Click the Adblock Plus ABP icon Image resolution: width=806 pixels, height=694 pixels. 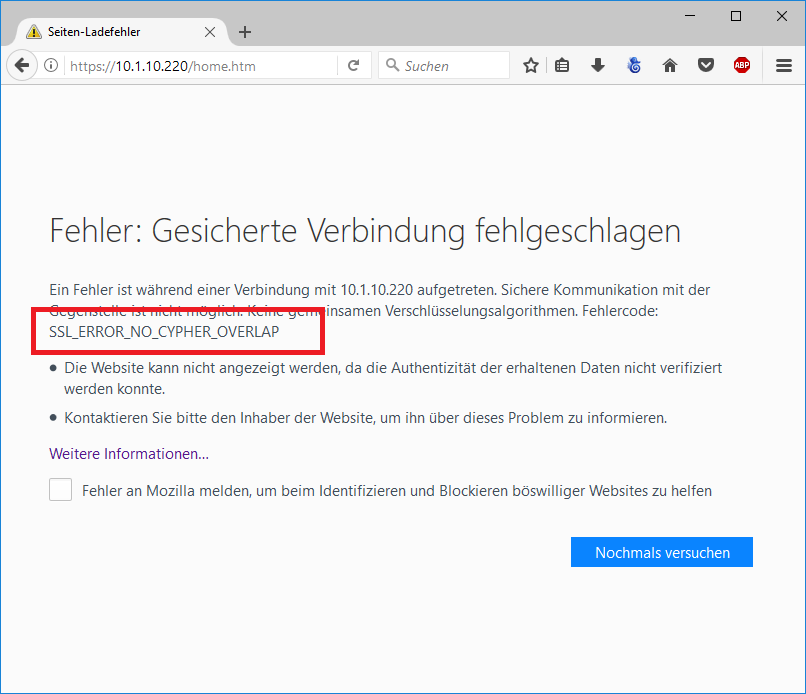[741, 66]
